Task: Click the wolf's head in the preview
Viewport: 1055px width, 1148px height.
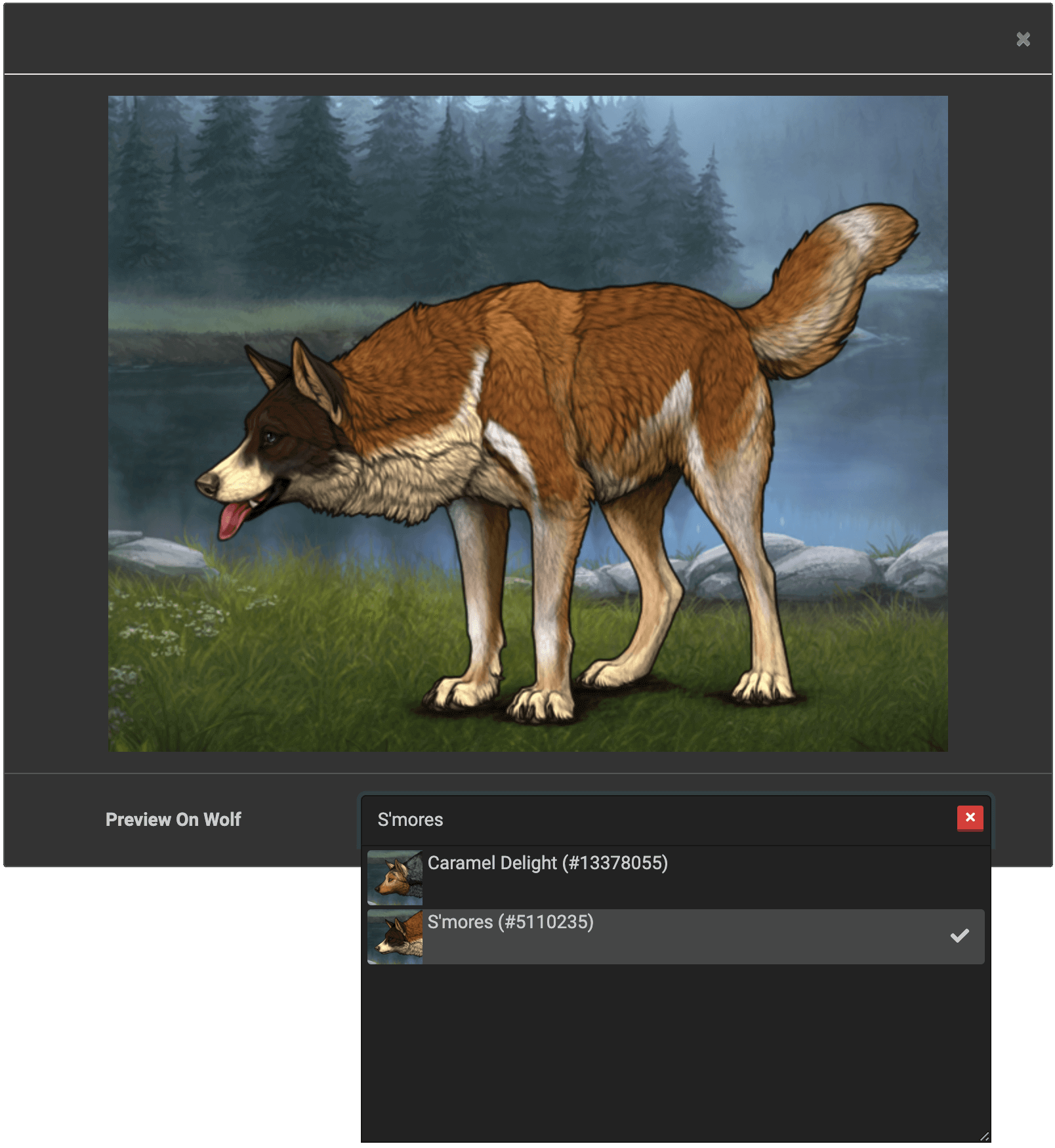Action: [x=276, y=433]
